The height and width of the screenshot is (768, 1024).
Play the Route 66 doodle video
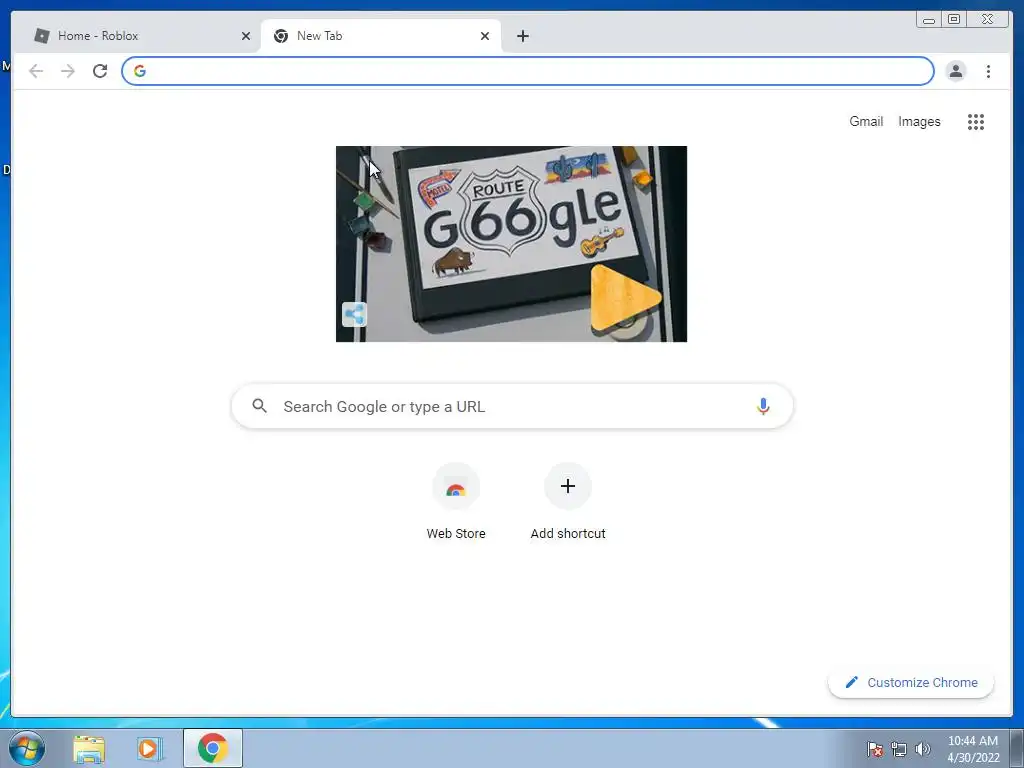(x=624, y=298)
